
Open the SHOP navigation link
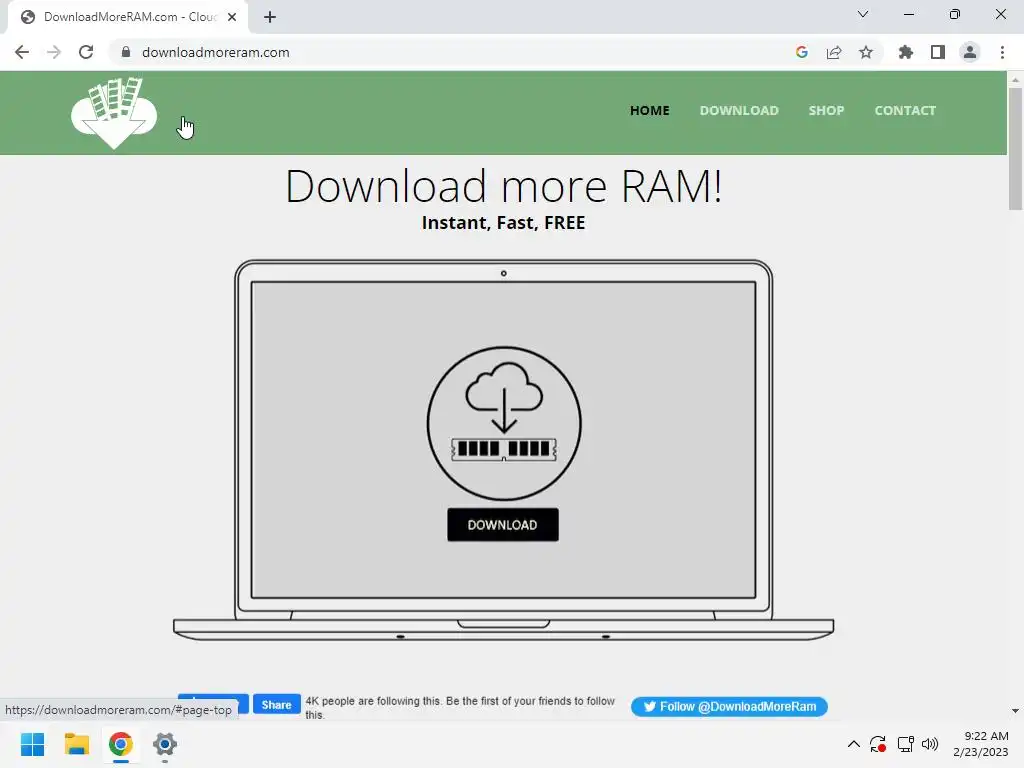(x=826, y=110)
